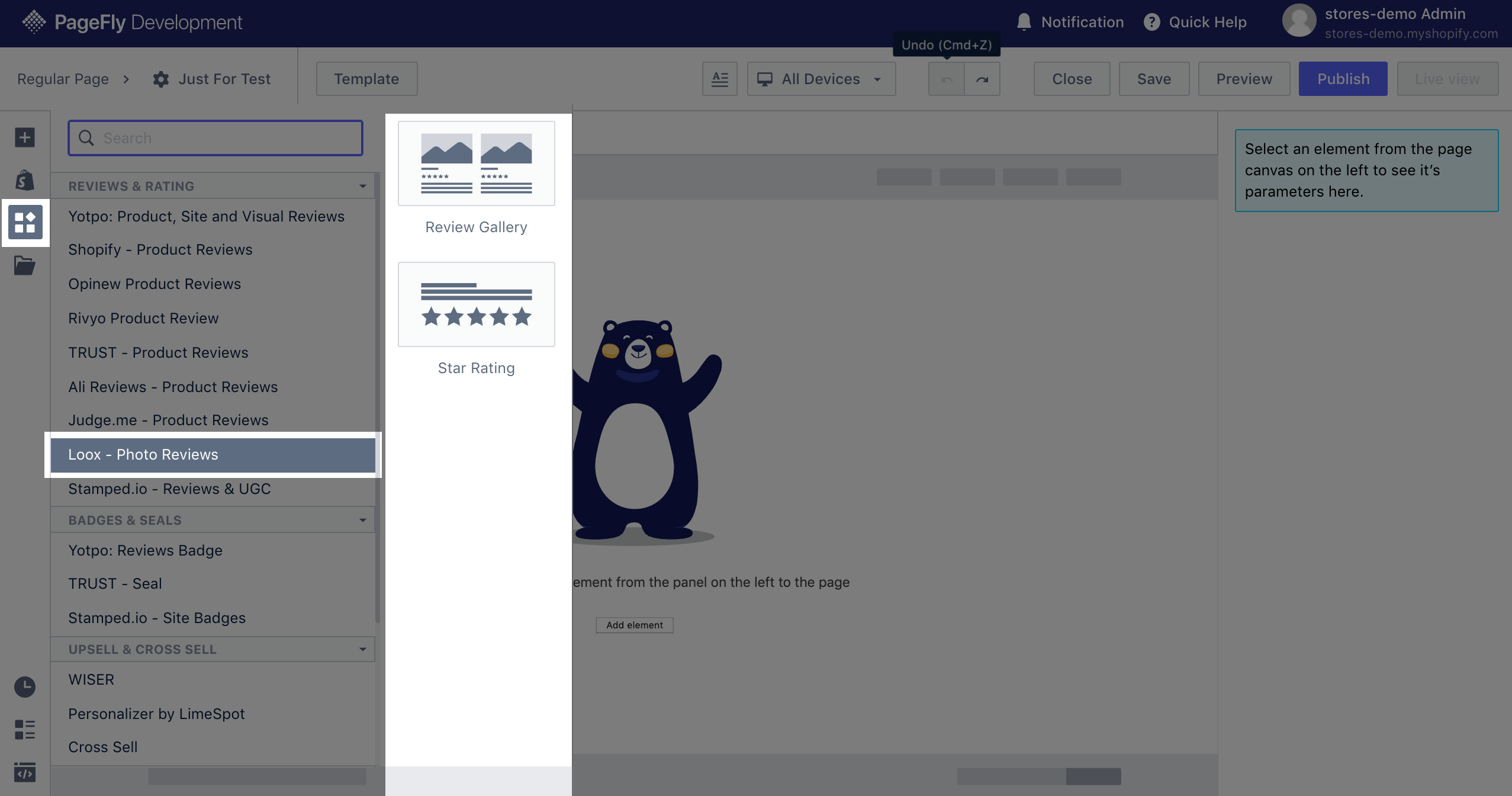
Task: Collapse the Badges & Seals section
Action: point(362,520)
